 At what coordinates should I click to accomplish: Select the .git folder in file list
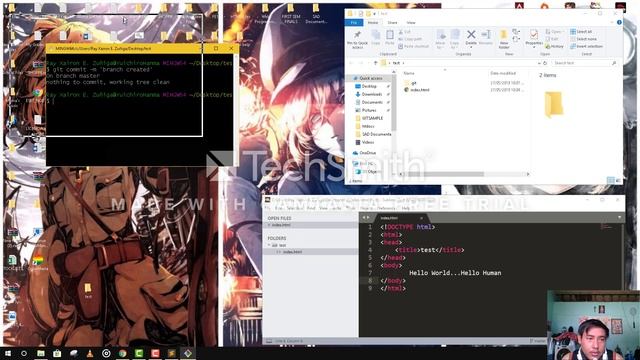coord(410,83)
